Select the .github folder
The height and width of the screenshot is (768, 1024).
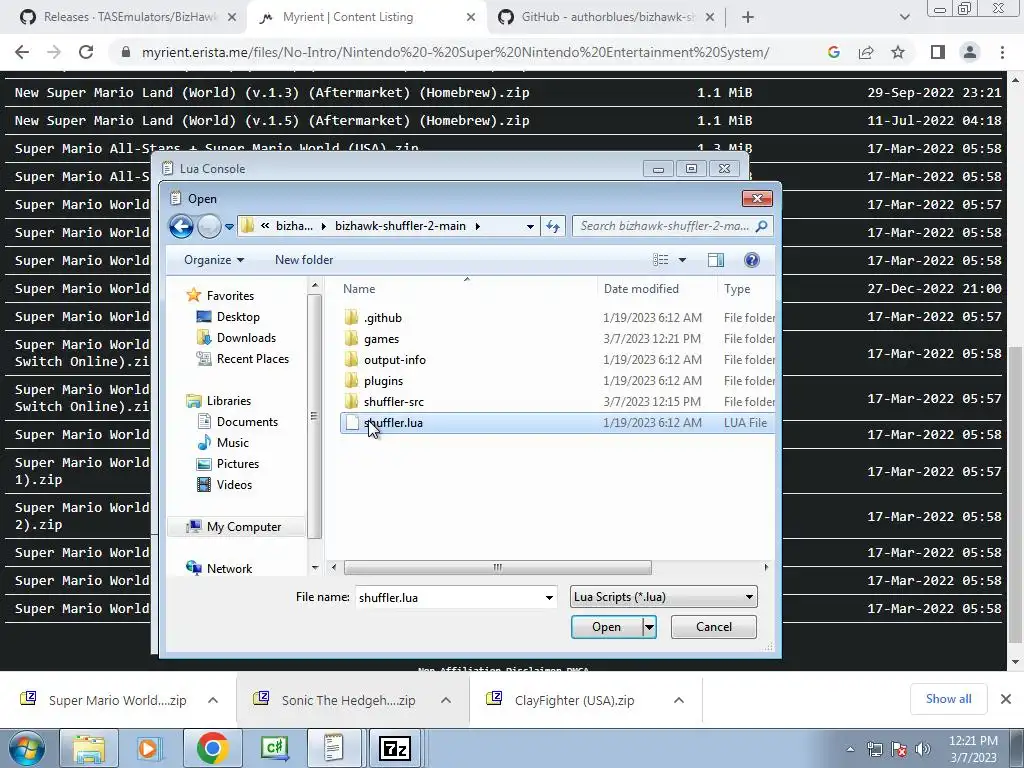click(383, 318)
